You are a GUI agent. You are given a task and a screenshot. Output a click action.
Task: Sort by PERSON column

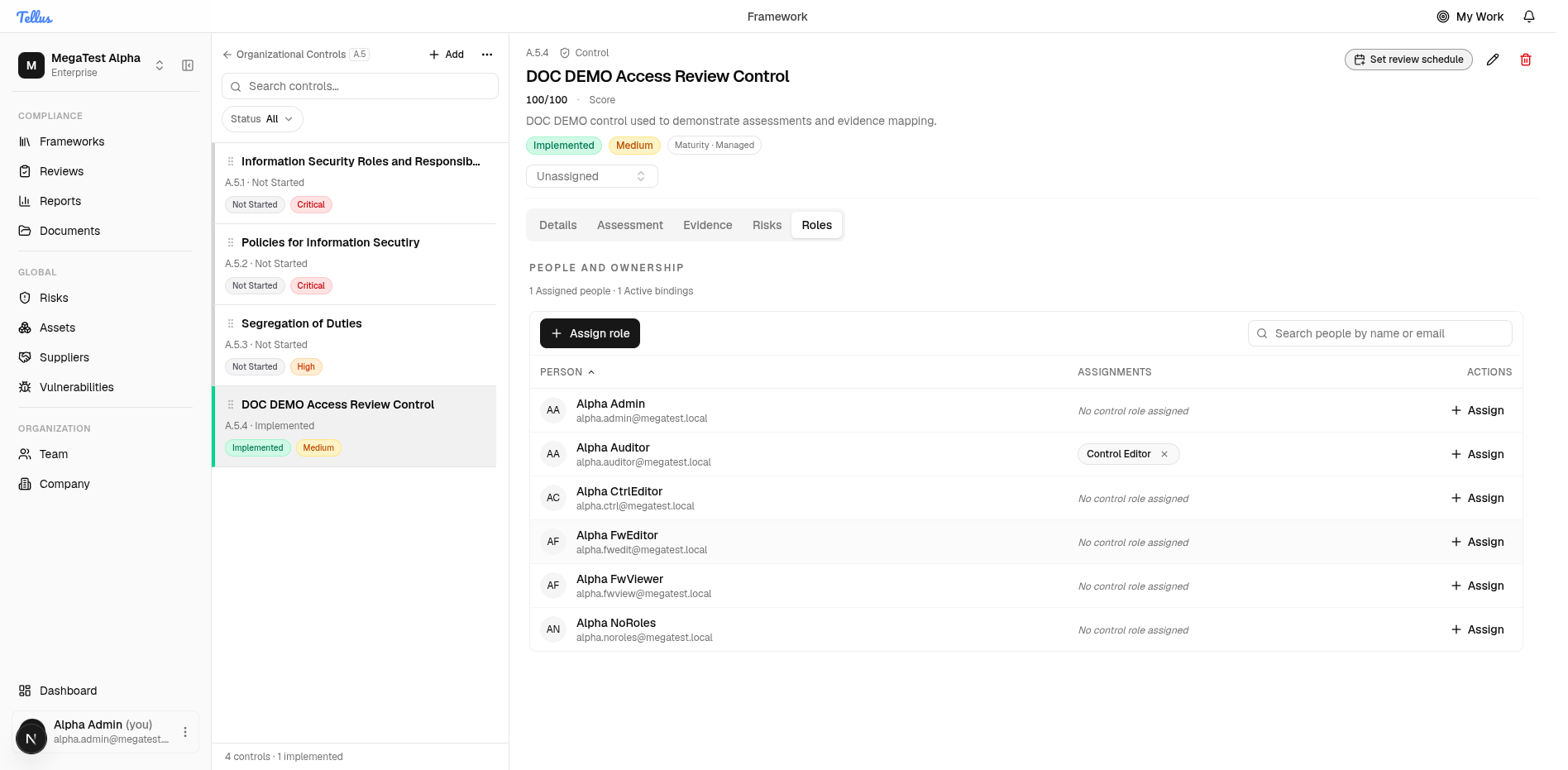(x=567, y=372)
